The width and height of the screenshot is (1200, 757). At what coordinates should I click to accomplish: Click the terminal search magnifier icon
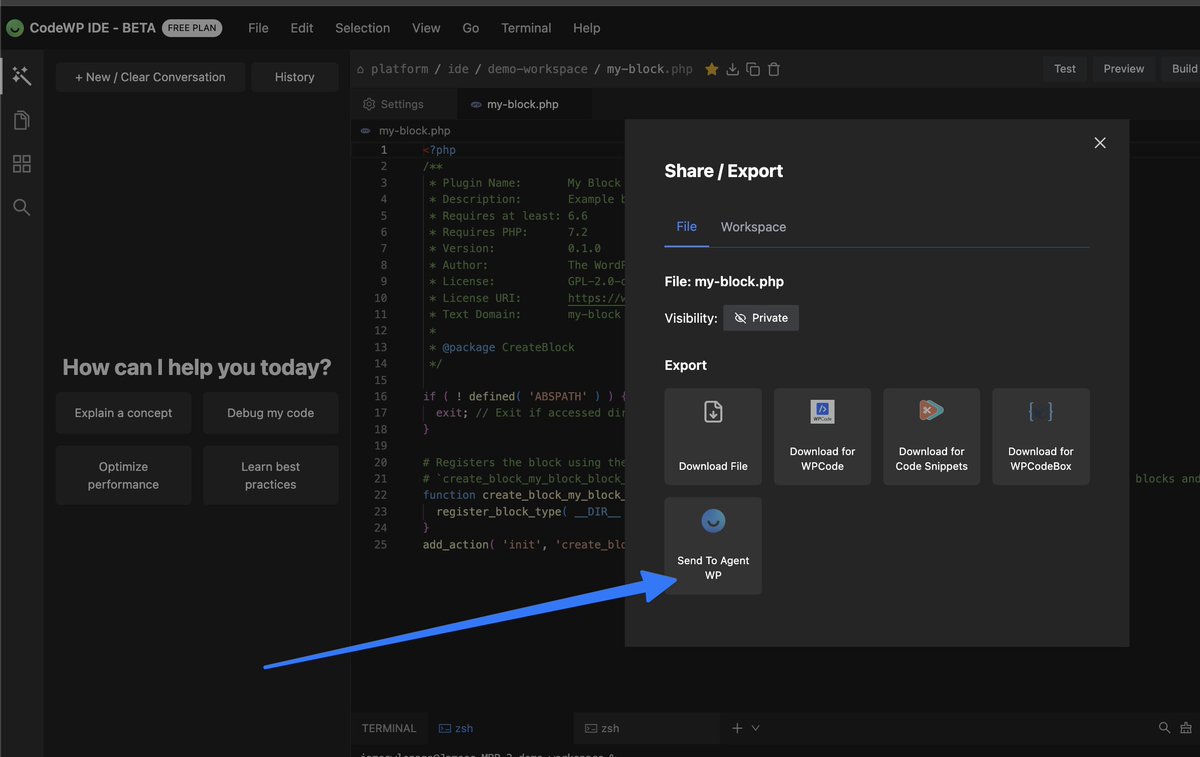[x=1164, y=728]
